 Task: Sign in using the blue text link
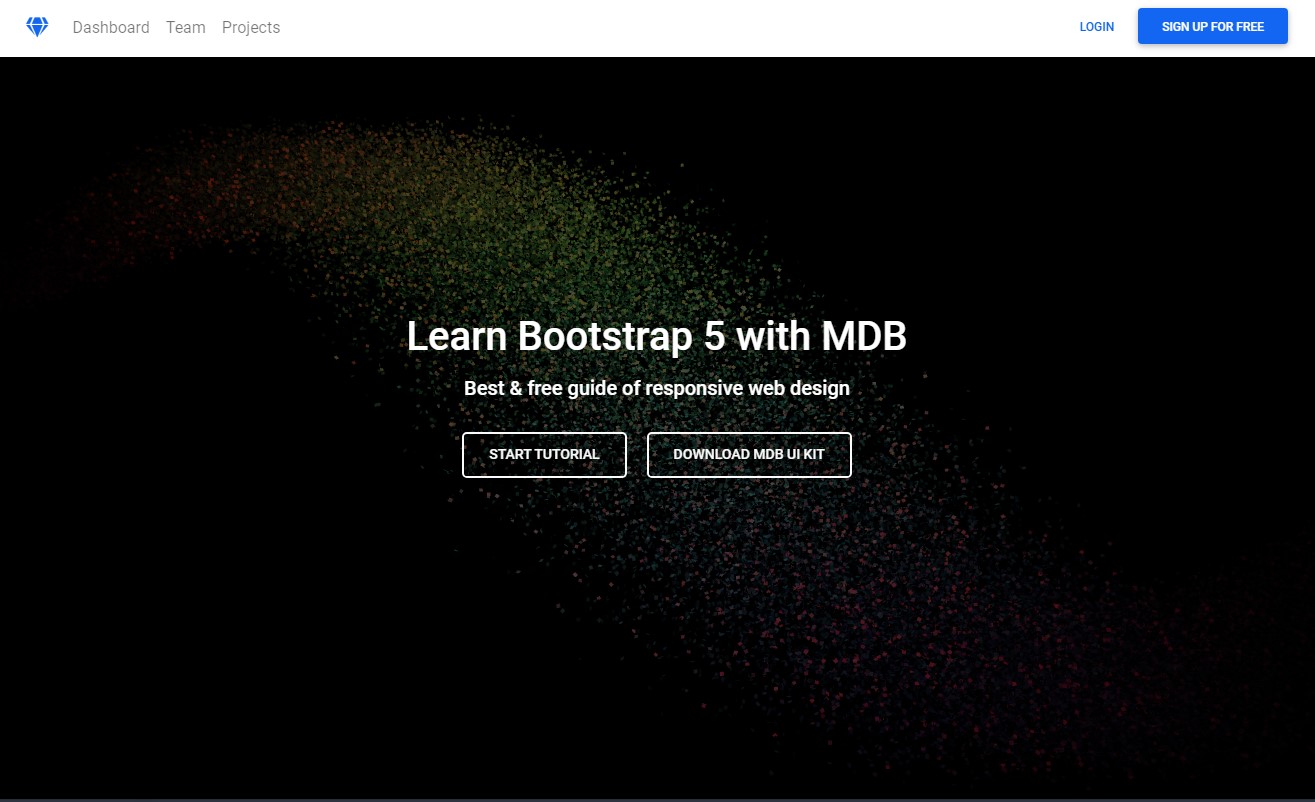pyautogui.click(x=1096, y=27)
